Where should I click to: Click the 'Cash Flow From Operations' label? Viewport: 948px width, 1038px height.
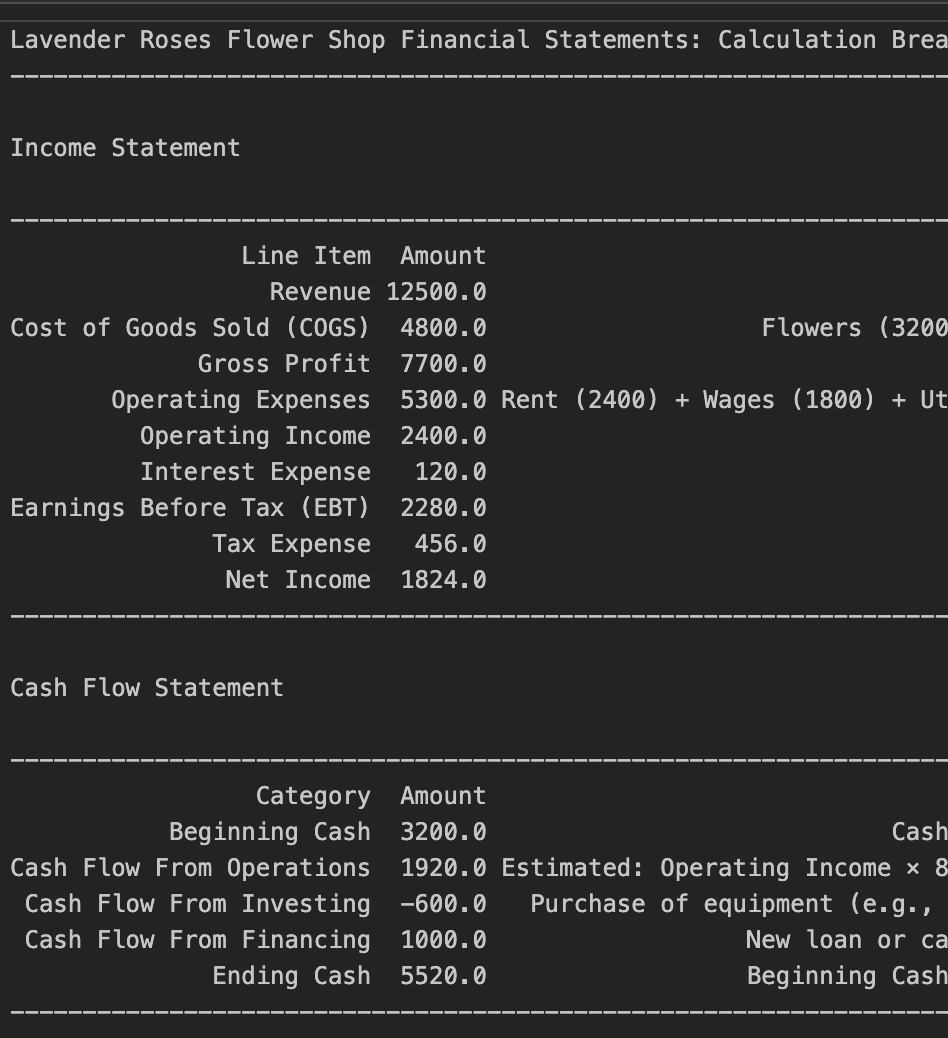click(x=190, y=868)
